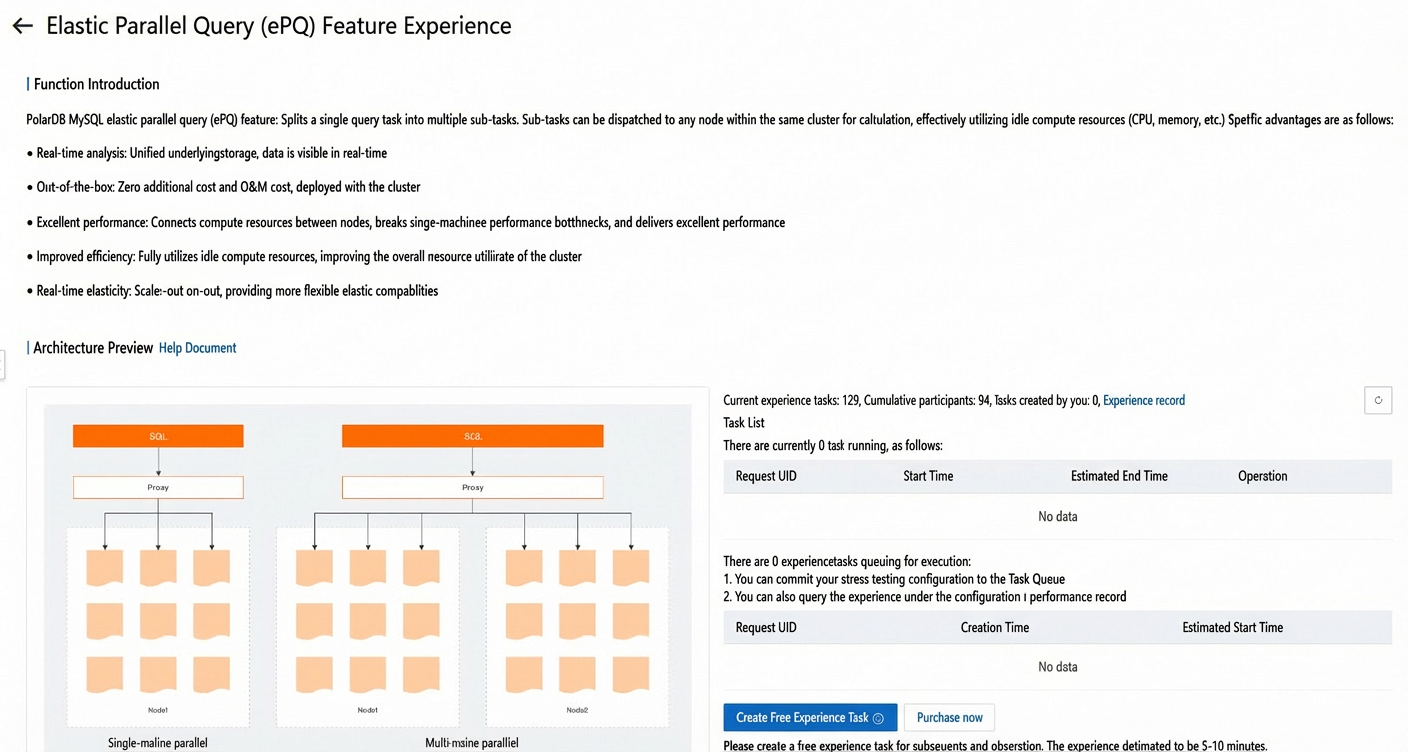Click the Proxy box under multi-machine SQL
Image resolution: width=1408 pixels, height=752 pixels.
point(473,487)
